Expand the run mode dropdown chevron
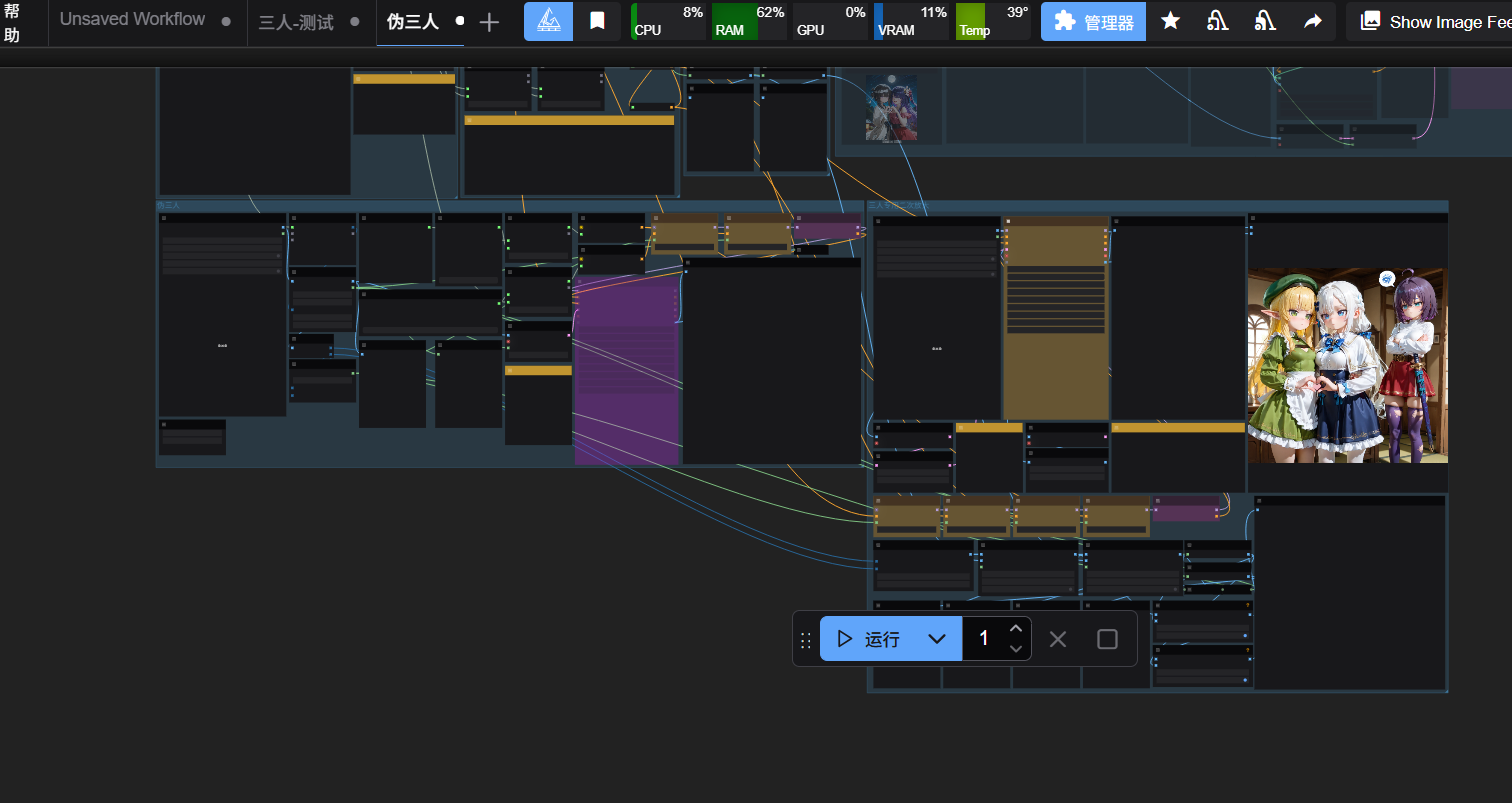Viewport: 1512px width, 803px height. 937,639
